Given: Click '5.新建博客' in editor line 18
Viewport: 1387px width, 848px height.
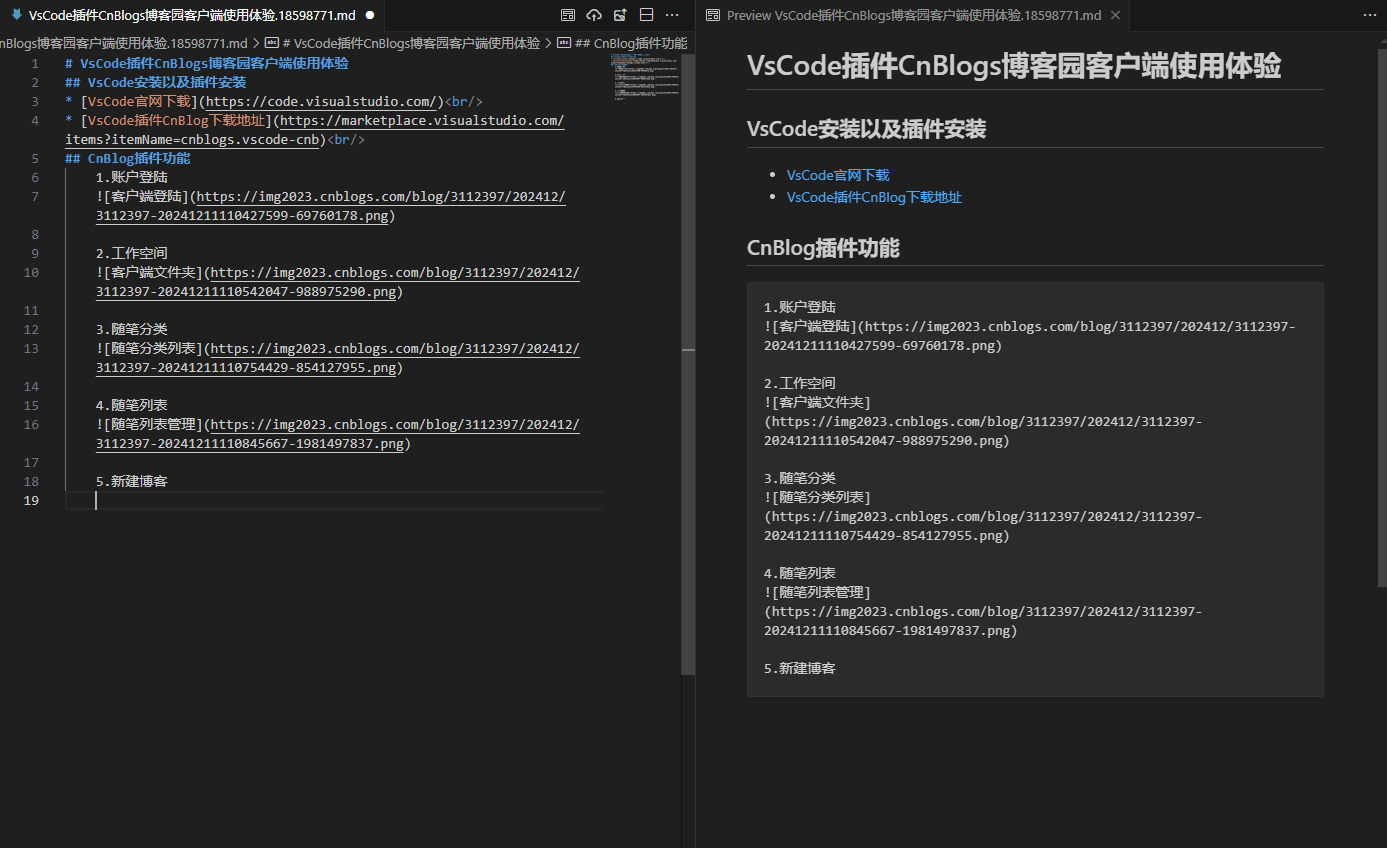Looking at the screenshot, I should point(132,481).
